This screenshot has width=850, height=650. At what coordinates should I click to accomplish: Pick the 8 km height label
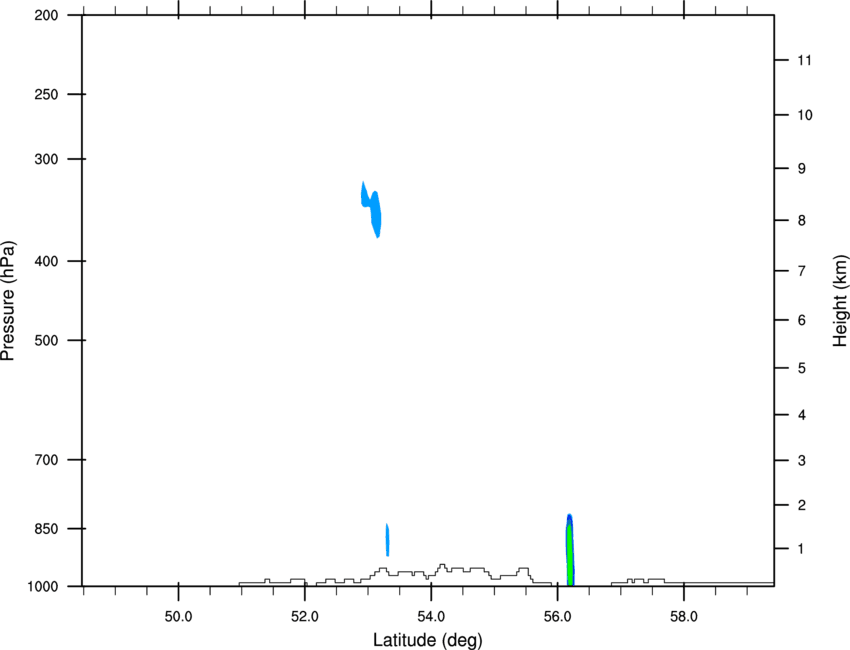click(802, 221)
